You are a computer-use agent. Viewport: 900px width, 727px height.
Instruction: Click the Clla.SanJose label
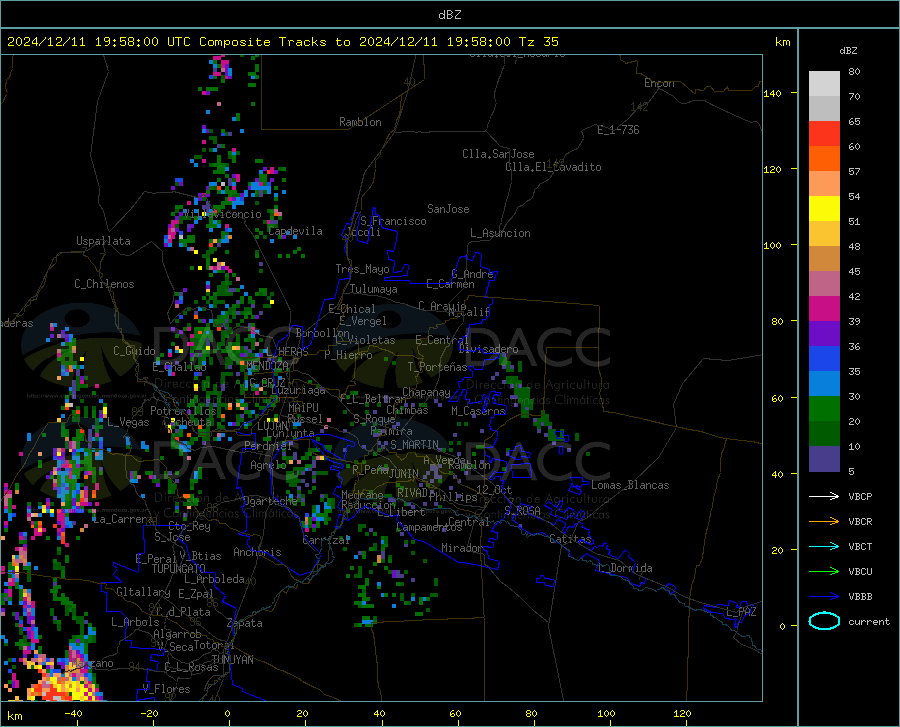coord(498,154)
